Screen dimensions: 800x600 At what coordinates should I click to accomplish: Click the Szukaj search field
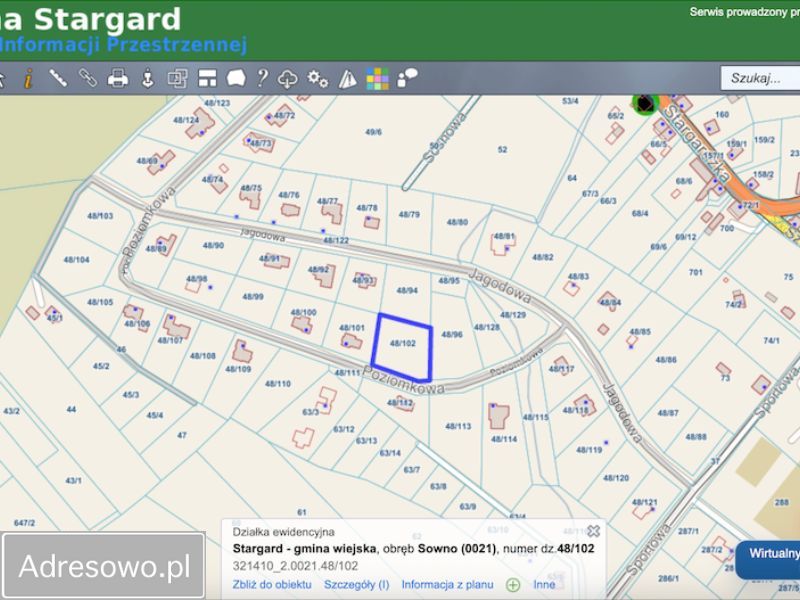coord(760,77)
